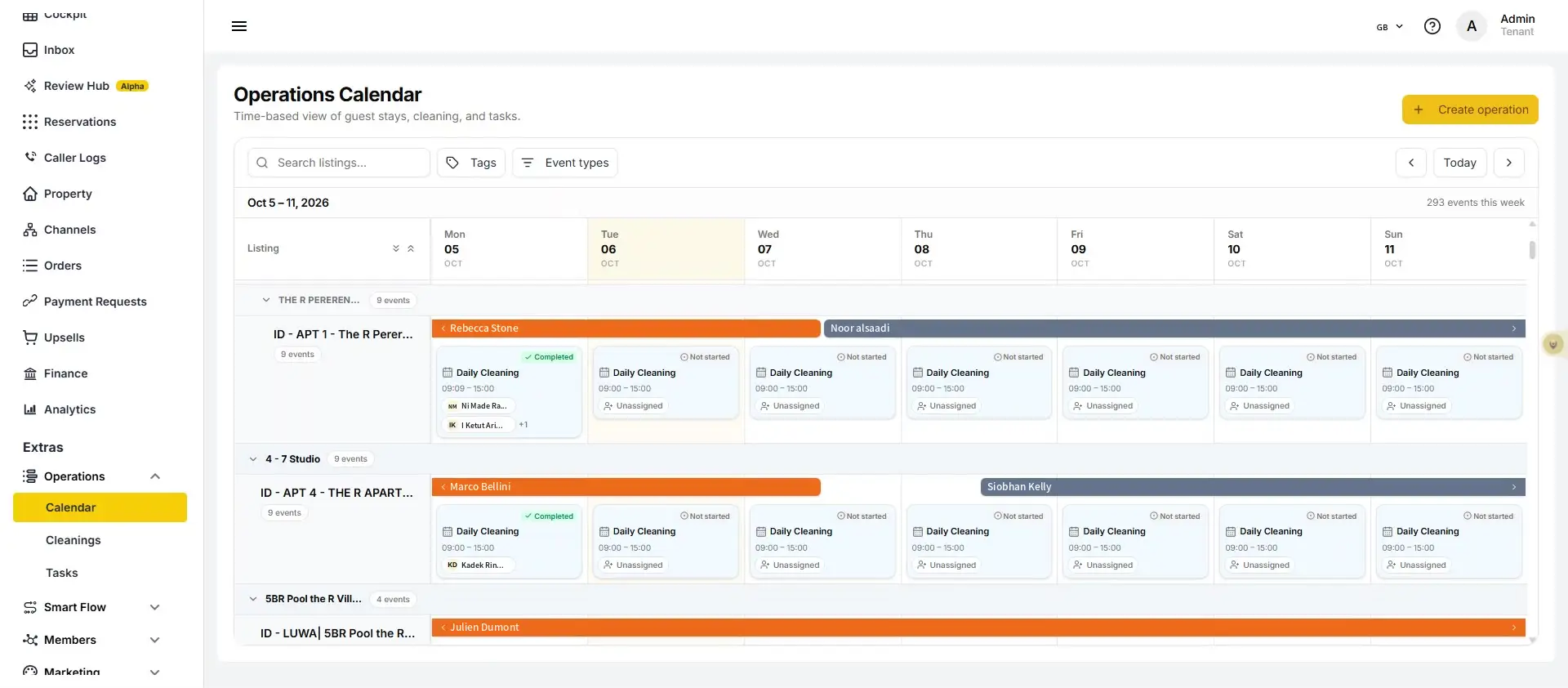Collapse THE R PEREREN... listing group
The image size is (1568, 688).
265,300
